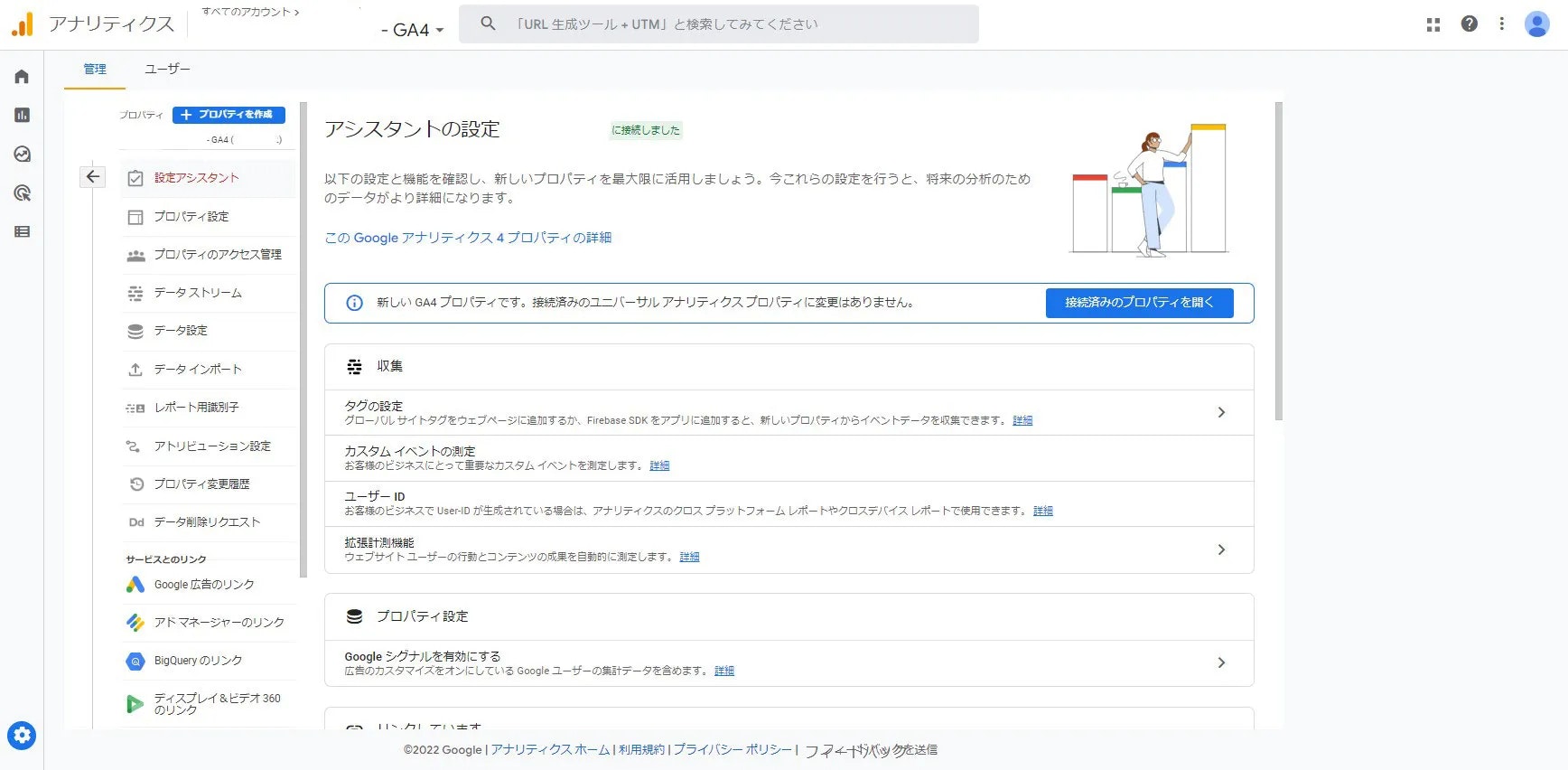This screenshot has width=1568, height=770.
Task: Click the Display & Video 360 logo icon
Action: [x=135, y=704]
